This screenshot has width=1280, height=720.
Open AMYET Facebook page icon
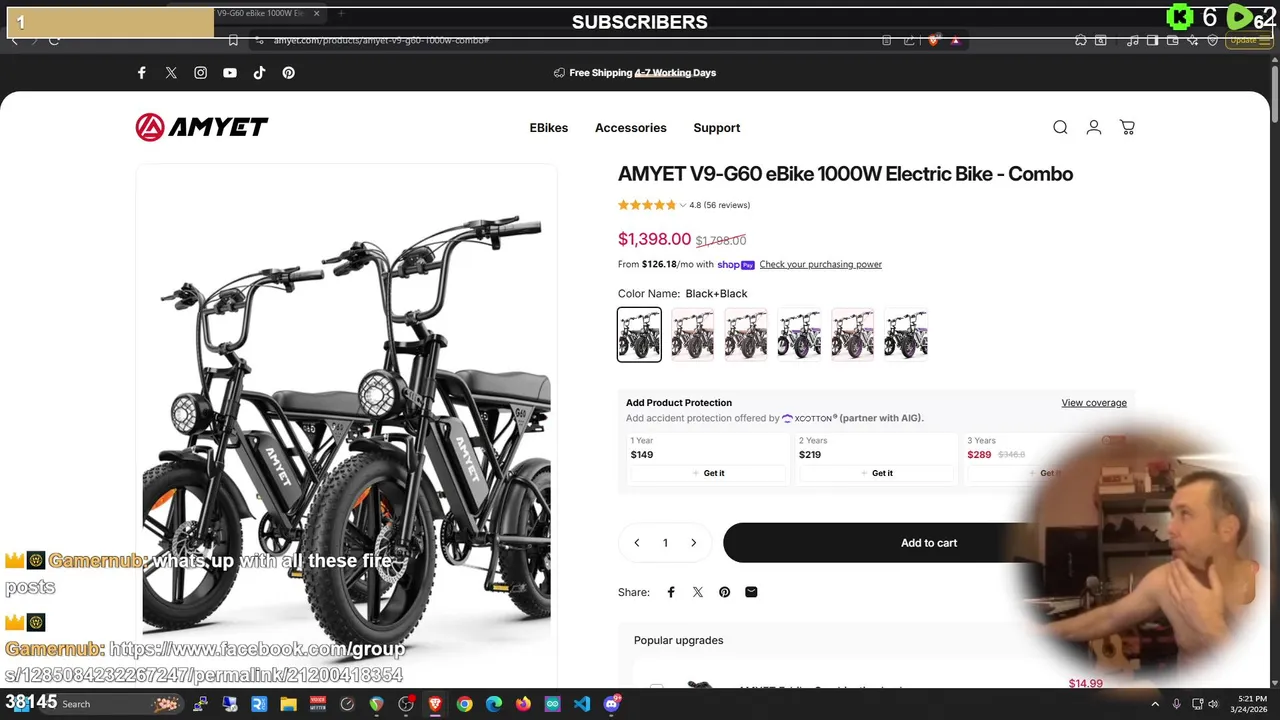142,73
